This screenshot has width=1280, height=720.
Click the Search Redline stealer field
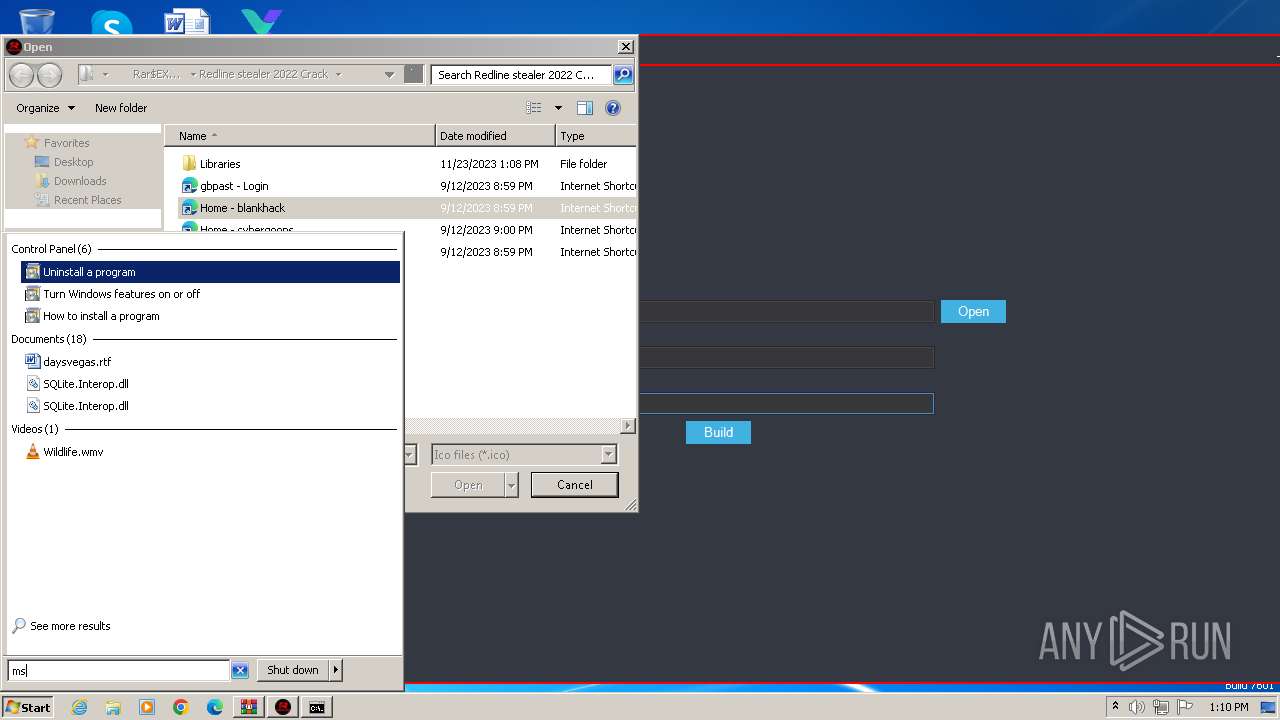522,75
